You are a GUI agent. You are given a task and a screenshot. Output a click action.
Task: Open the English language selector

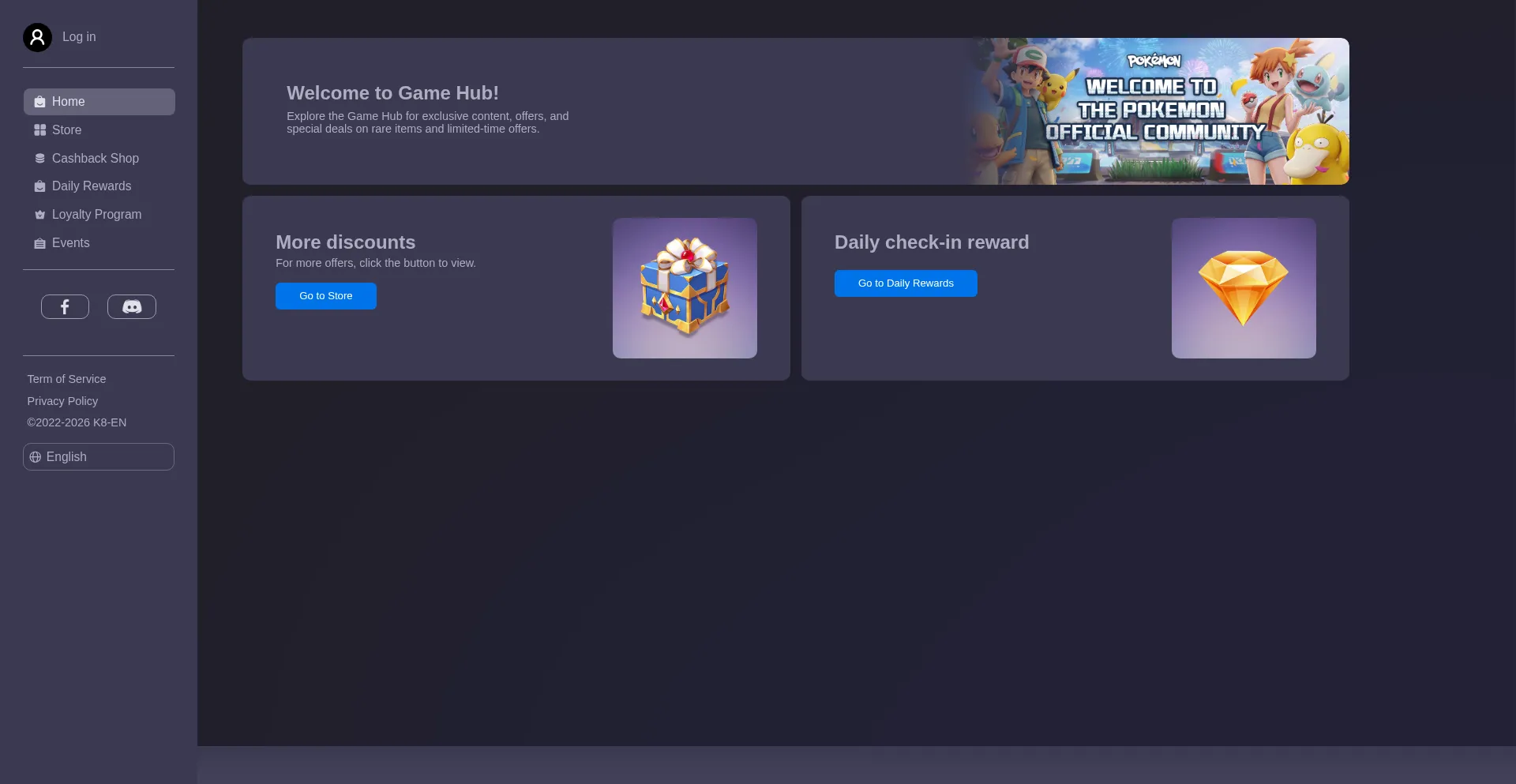coord(99,457)
